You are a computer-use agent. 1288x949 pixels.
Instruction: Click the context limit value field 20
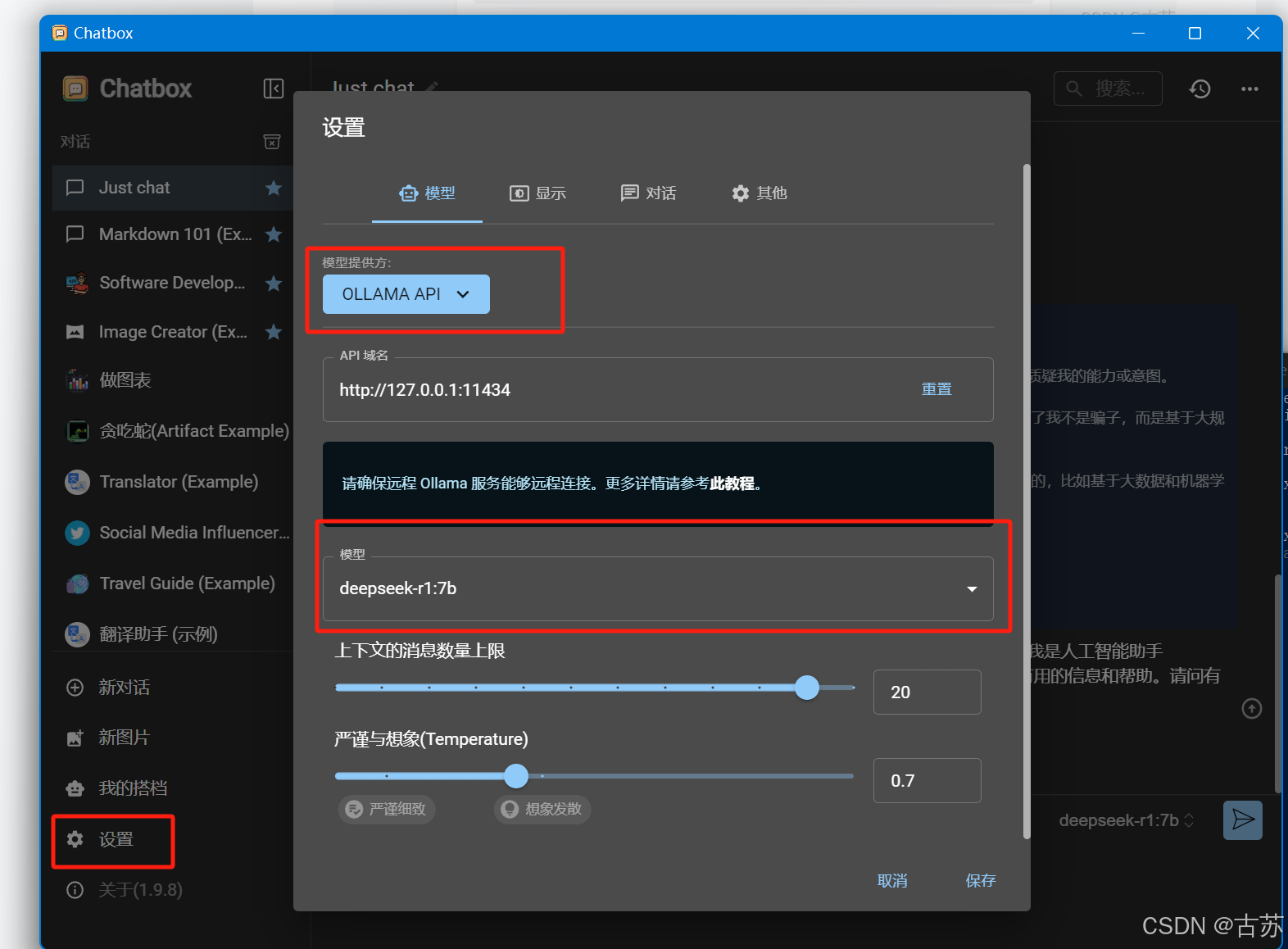pyautogui.click(x=927, y=692)
